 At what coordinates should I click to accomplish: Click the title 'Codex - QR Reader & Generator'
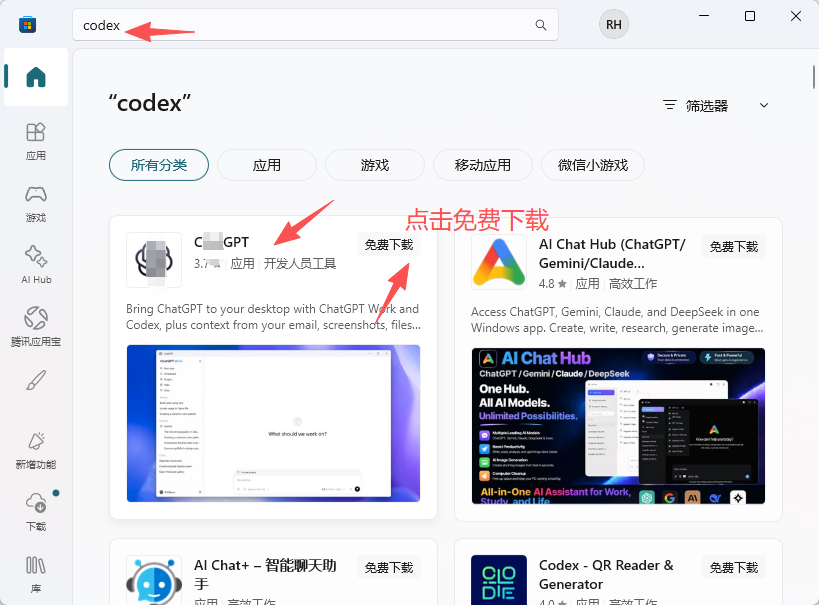click(606, 575)
